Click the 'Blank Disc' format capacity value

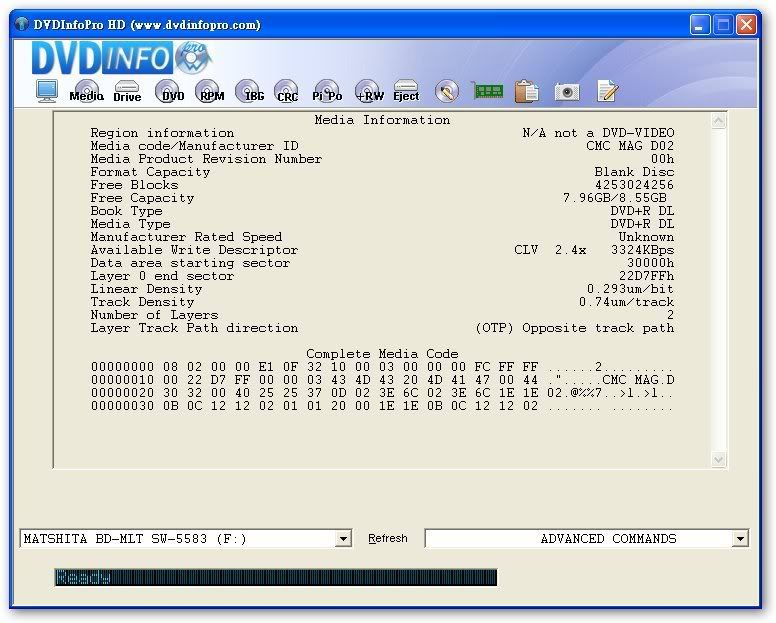(634, 172)
